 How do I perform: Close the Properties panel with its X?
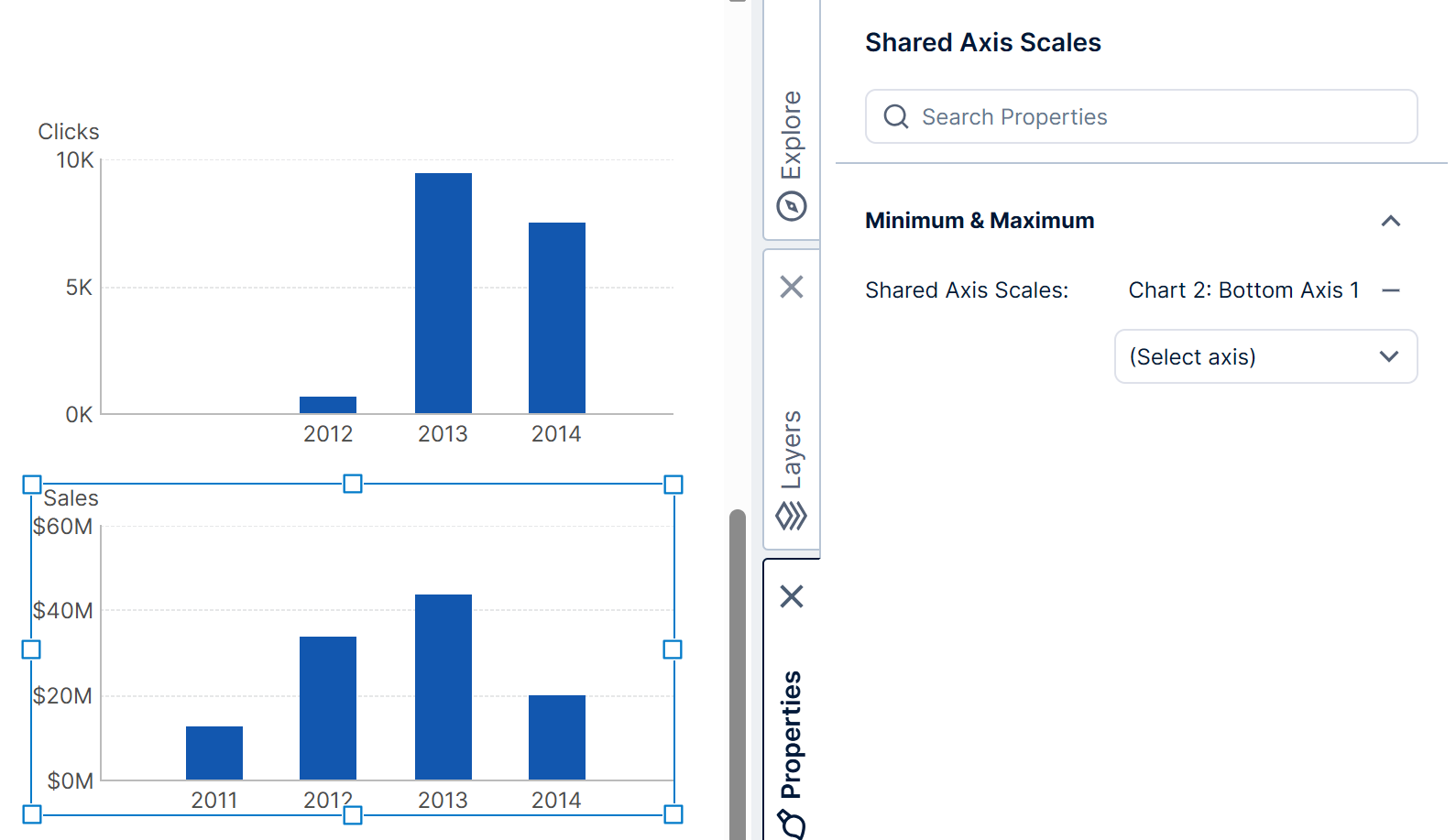[x=792, y=597]
